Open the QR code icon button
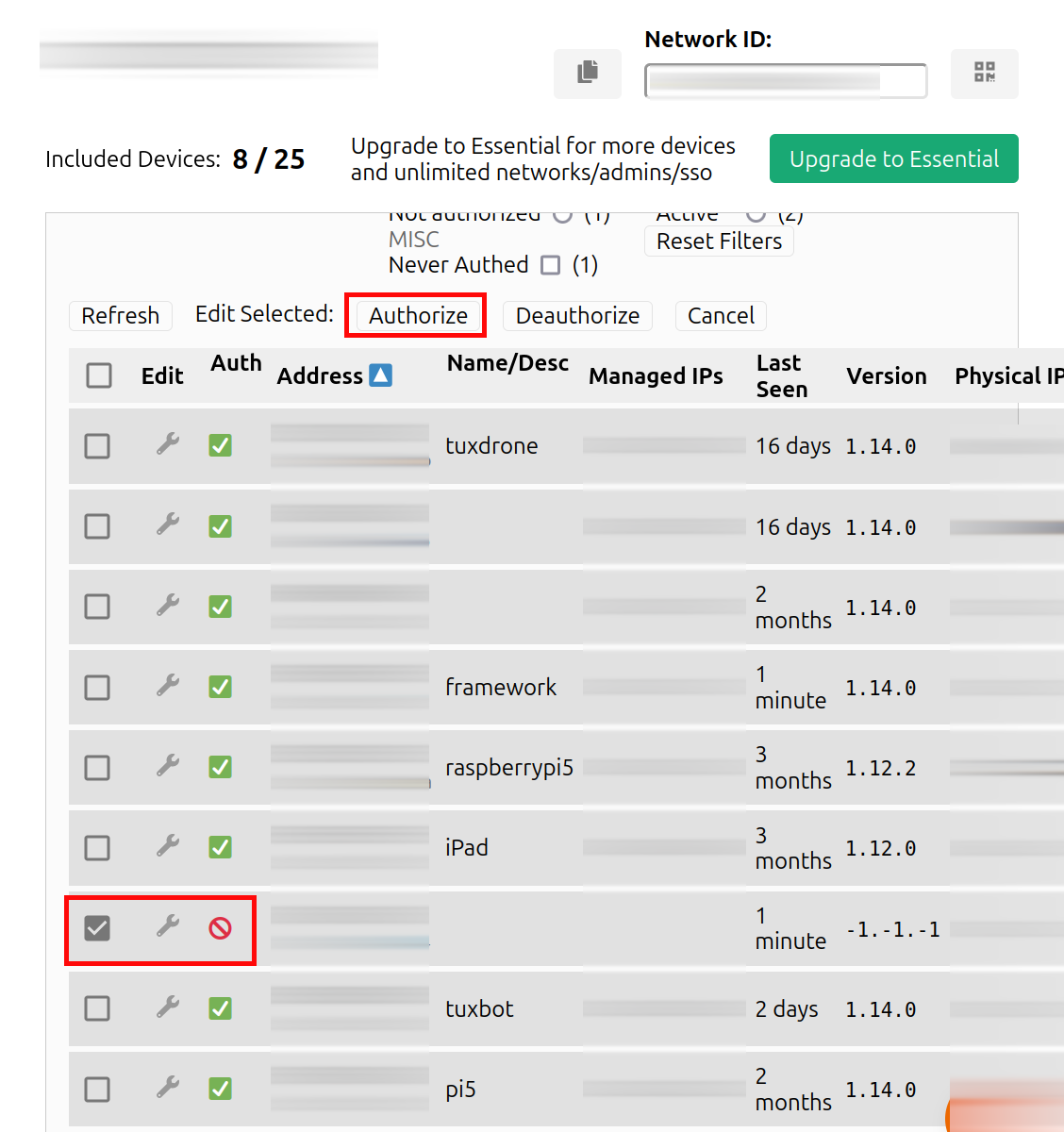Image resolution: width=1064 pixels, height=1132 pixels. tap(985, 73)
